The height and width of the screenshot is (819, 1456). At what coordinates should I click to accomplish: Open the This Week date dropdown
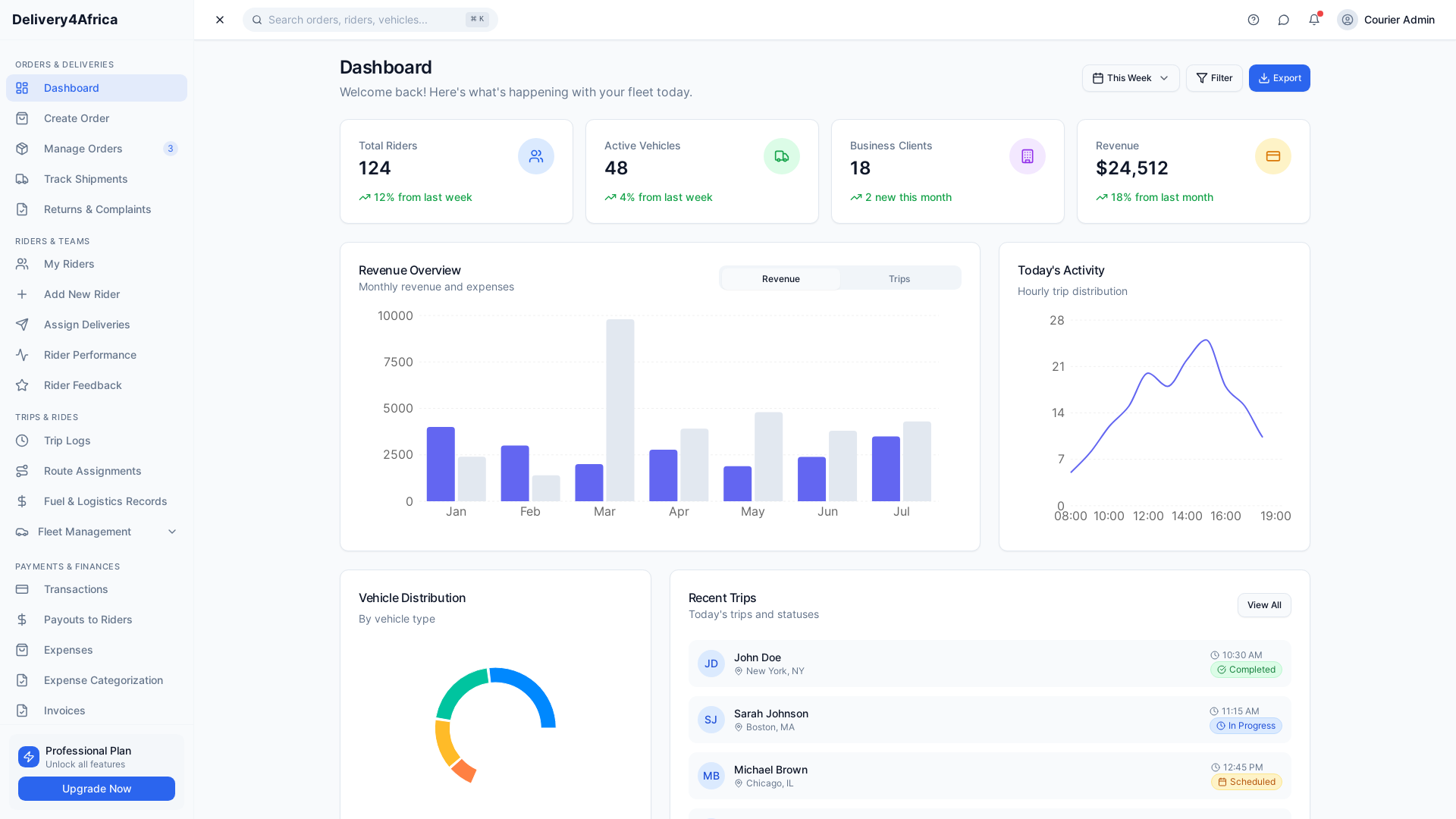click(1131, 78)
